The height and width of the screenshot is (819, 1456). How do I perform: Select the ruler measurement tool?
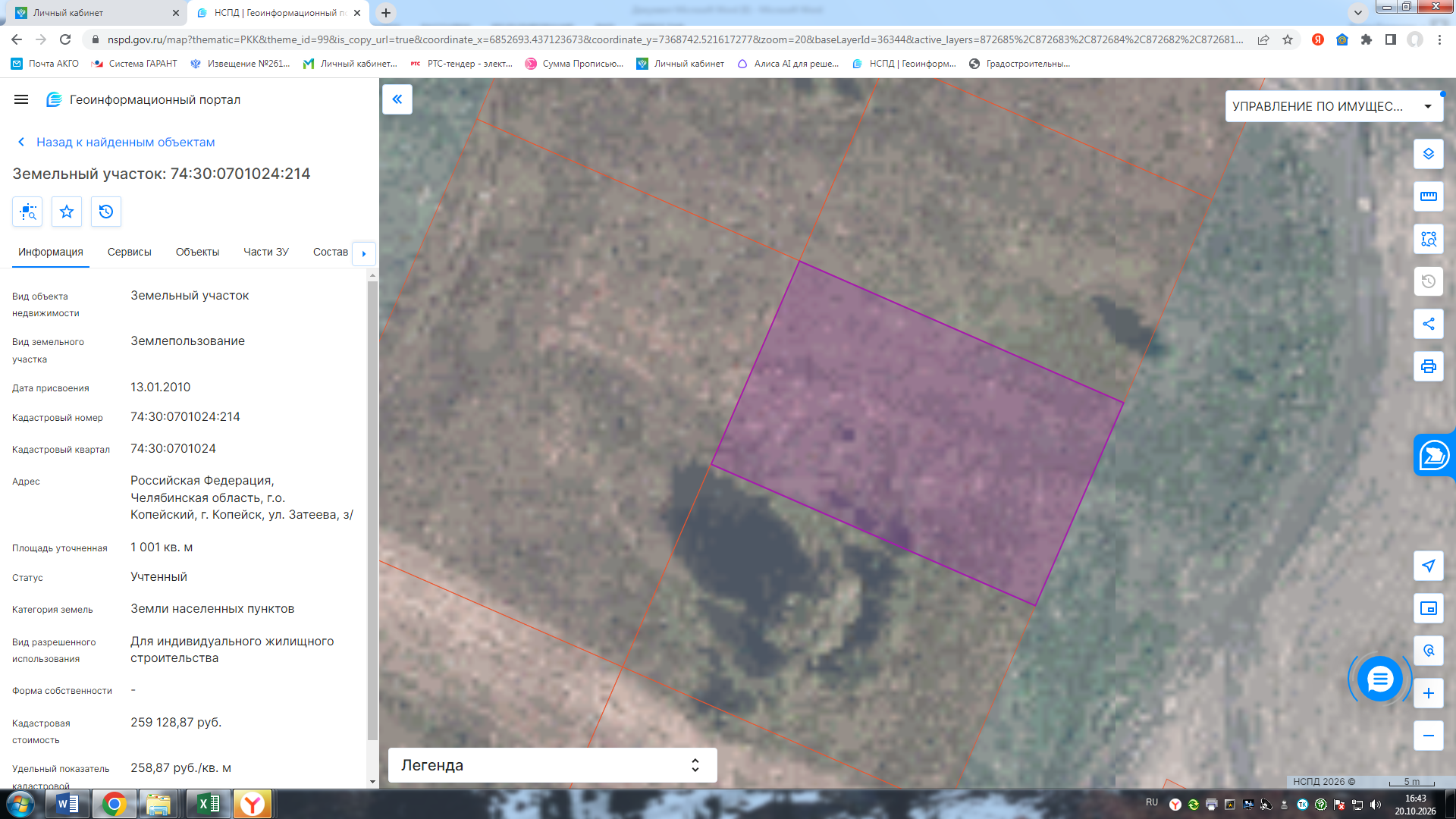(x=1429, y=196)
